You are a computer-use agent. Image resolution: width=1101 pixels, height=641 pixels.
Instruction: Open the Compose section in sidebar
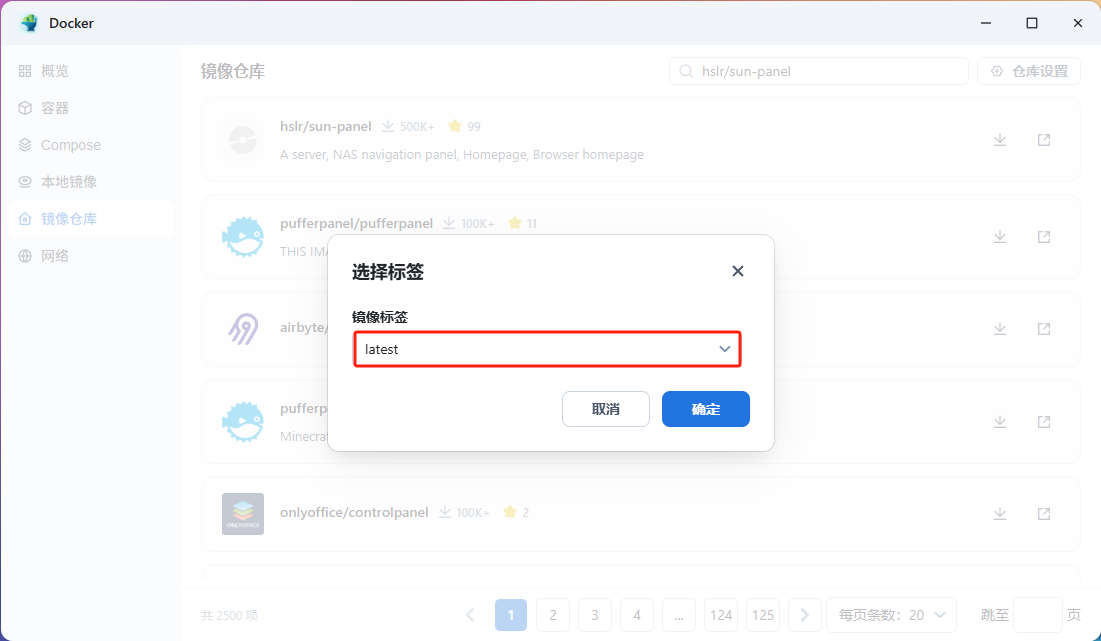91,145
